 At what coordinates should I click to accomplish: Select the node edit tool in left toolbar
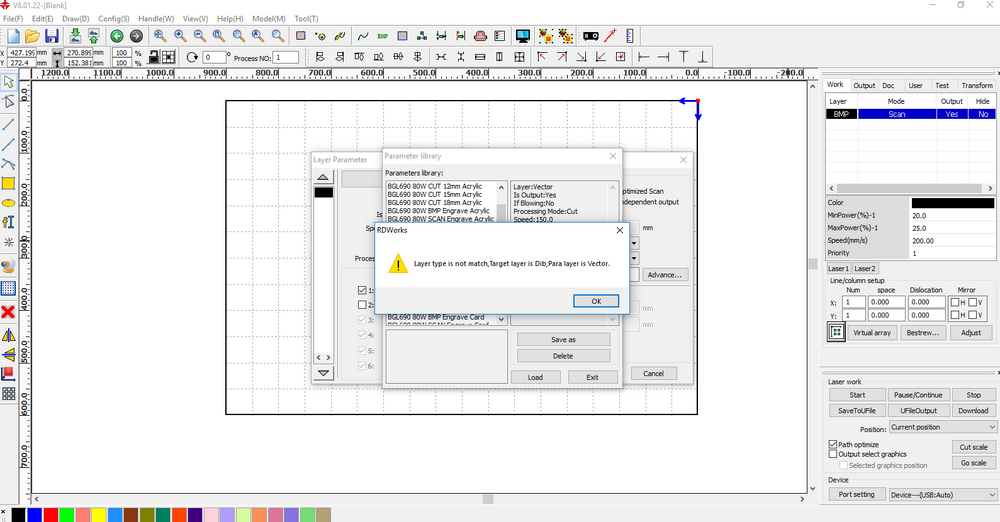click(x=8, y=102)
